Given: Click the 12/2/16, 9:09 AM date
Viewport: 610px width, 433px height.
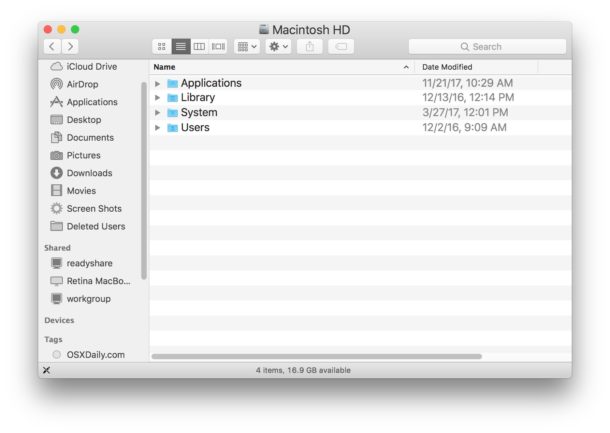Looking at the screenshot, I should pos(465,128).
